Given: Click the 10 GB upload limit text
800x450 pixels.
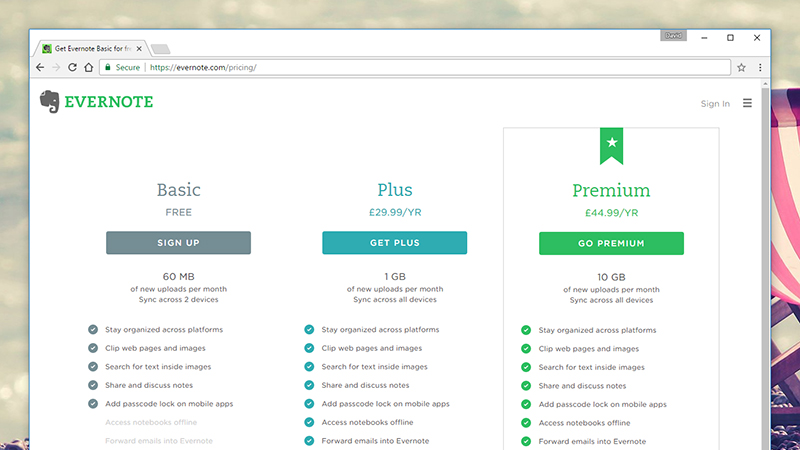Looking at the screenshot, I should [611, 277].
